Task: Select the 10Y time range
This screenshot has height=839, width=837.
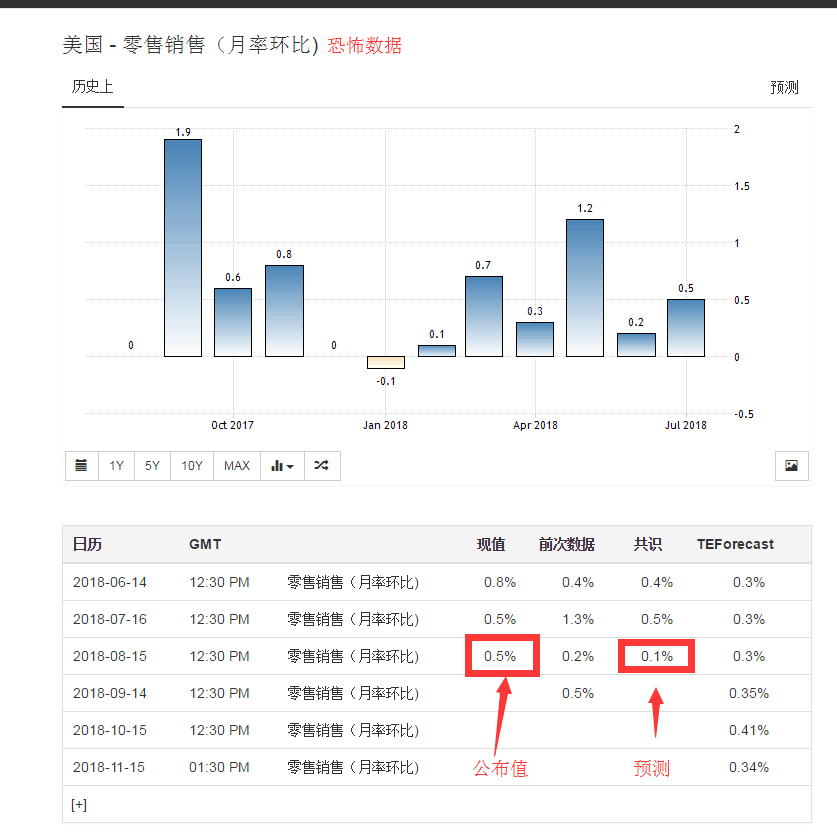Action: click(x=190, y=465)
